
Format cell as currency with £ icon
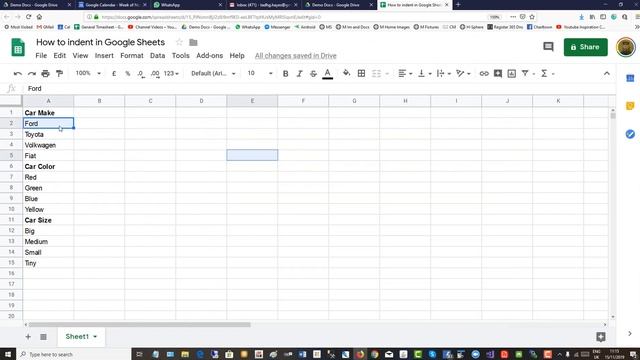point(114,73)
